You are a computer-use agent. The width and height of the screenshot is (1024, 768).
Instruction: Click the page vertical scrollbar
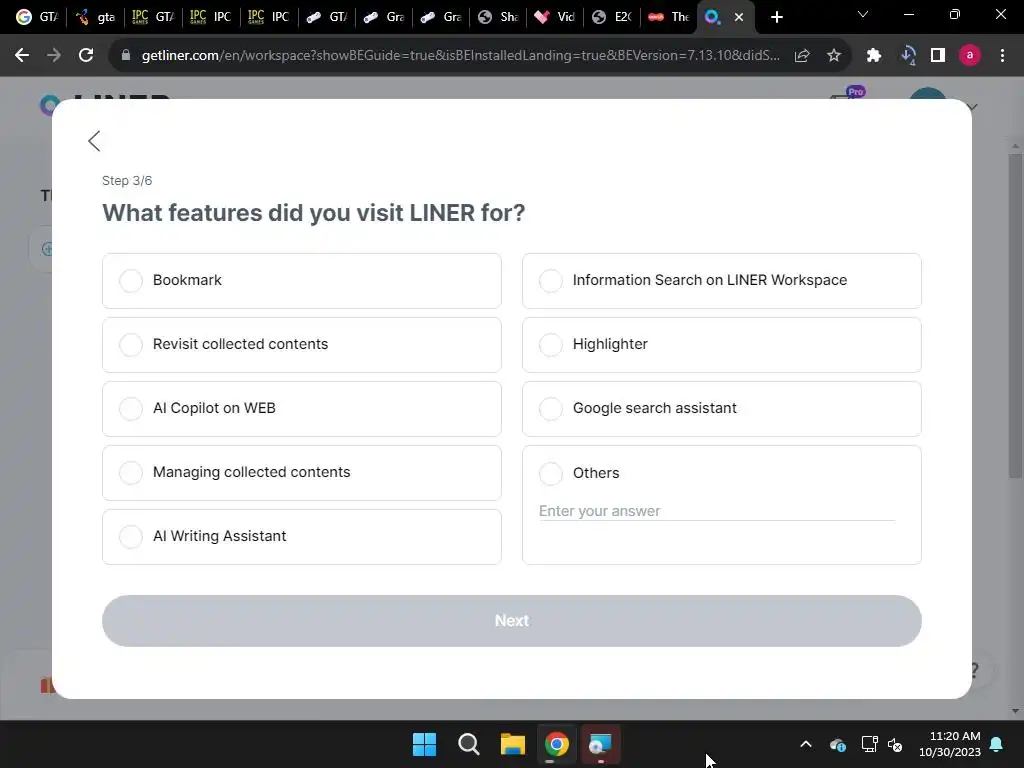tap(1015, 316)
